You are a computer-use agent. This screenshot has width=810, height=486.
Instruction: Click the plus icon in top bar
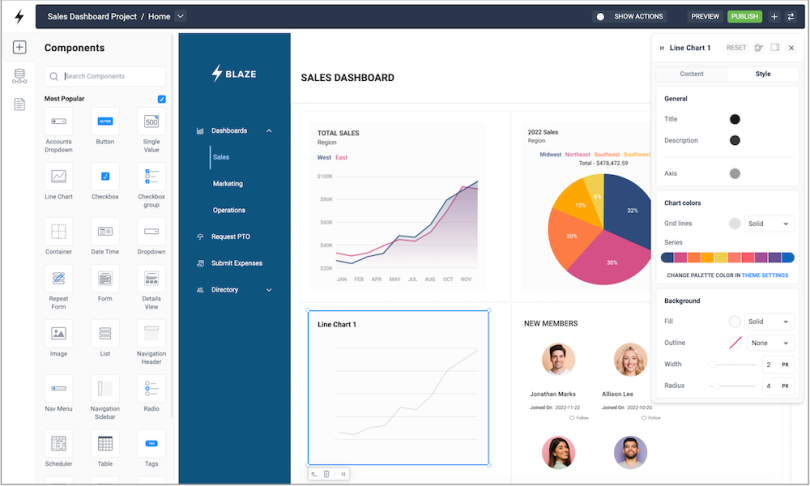pos(774,17)
